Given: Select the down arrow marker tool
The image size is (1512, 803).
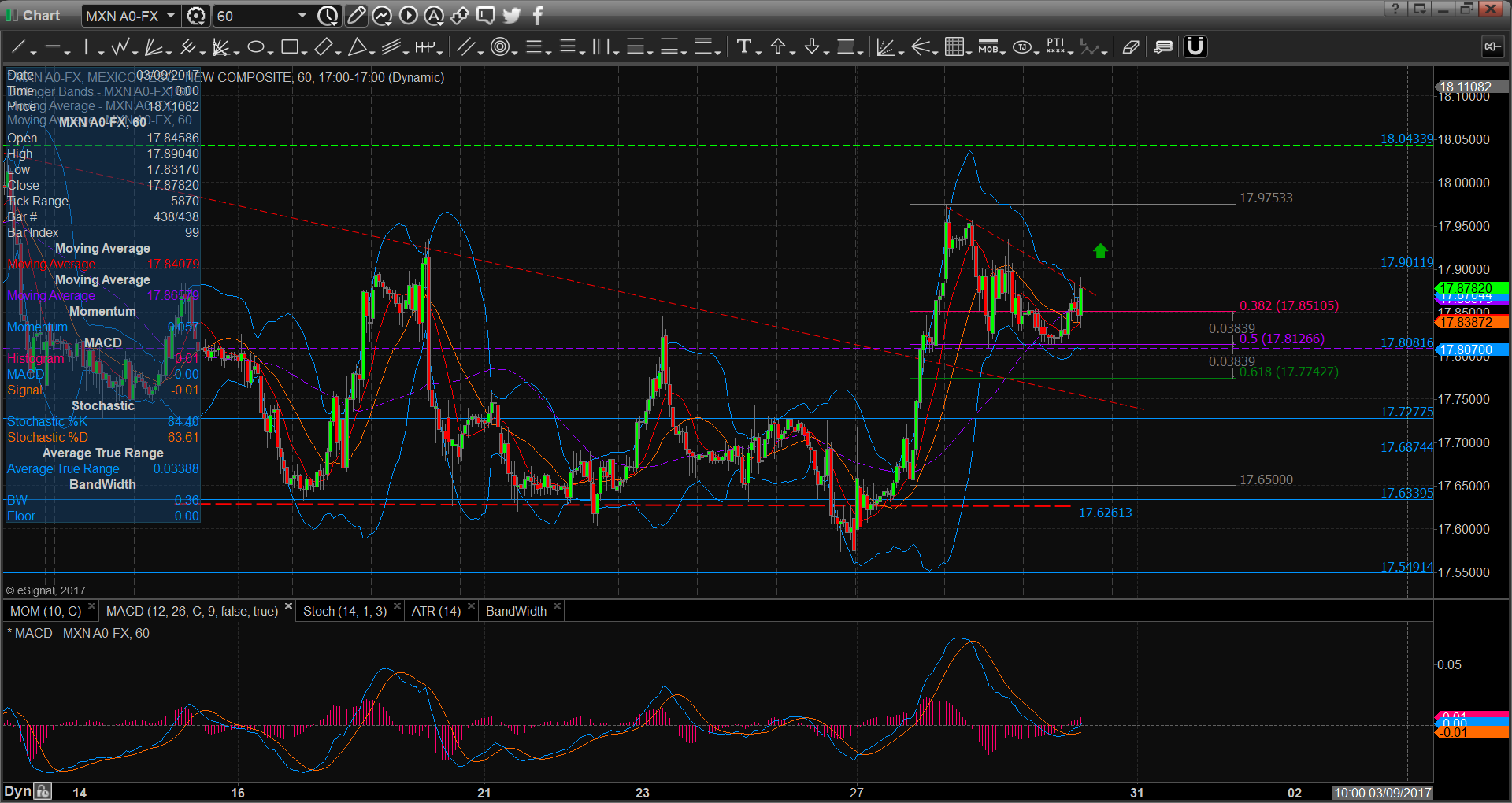Looking at the screenshot, I should (x=812, y=47).
